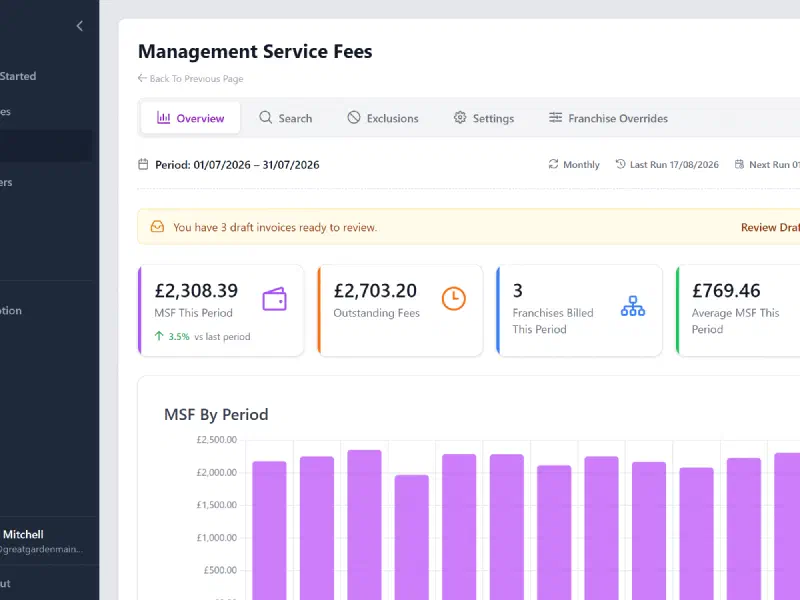Click the green up arrow beside 3.5%

pos(159,336)
